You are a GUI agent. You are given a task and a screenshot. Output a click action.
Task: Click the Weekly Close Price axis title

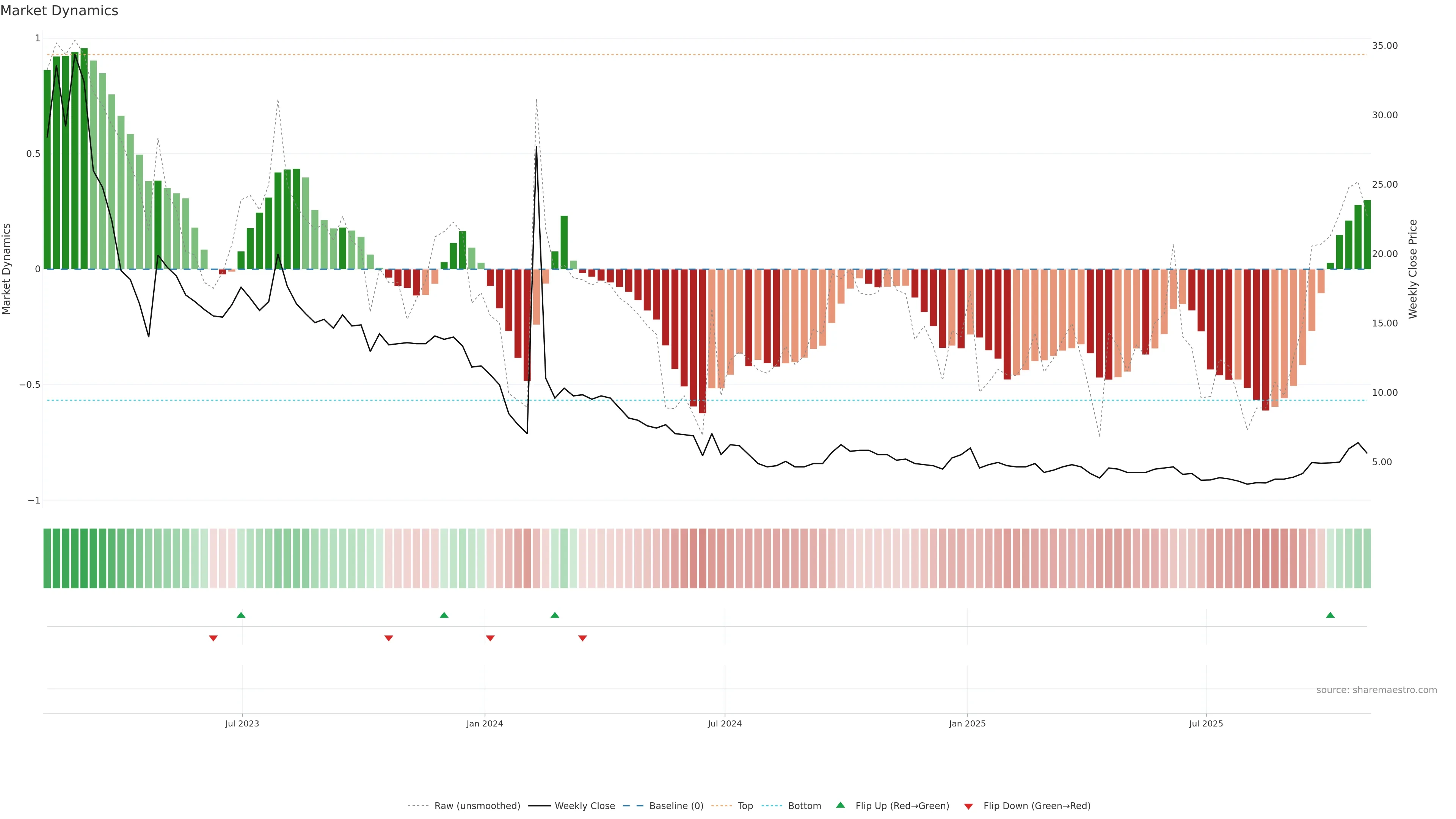pyautogui.click(x=1412, y=269)
